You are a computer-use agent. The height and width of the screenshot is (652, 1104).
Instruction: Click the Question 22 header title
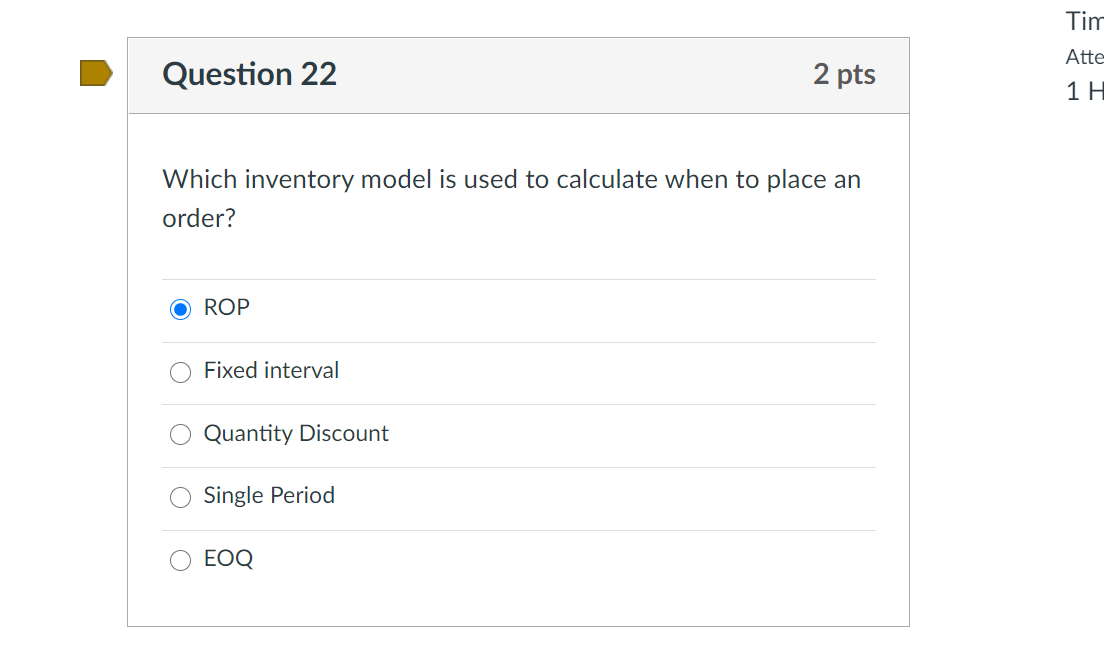[248, 75]
